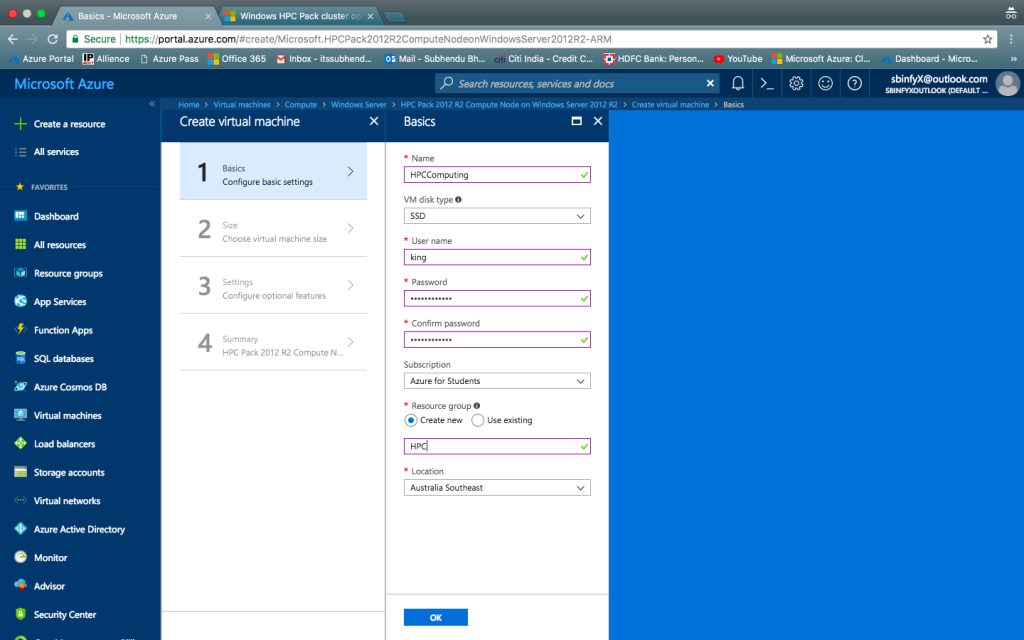Open the Location dropdown
This screenshot has width=1024, height=640.
497,488
